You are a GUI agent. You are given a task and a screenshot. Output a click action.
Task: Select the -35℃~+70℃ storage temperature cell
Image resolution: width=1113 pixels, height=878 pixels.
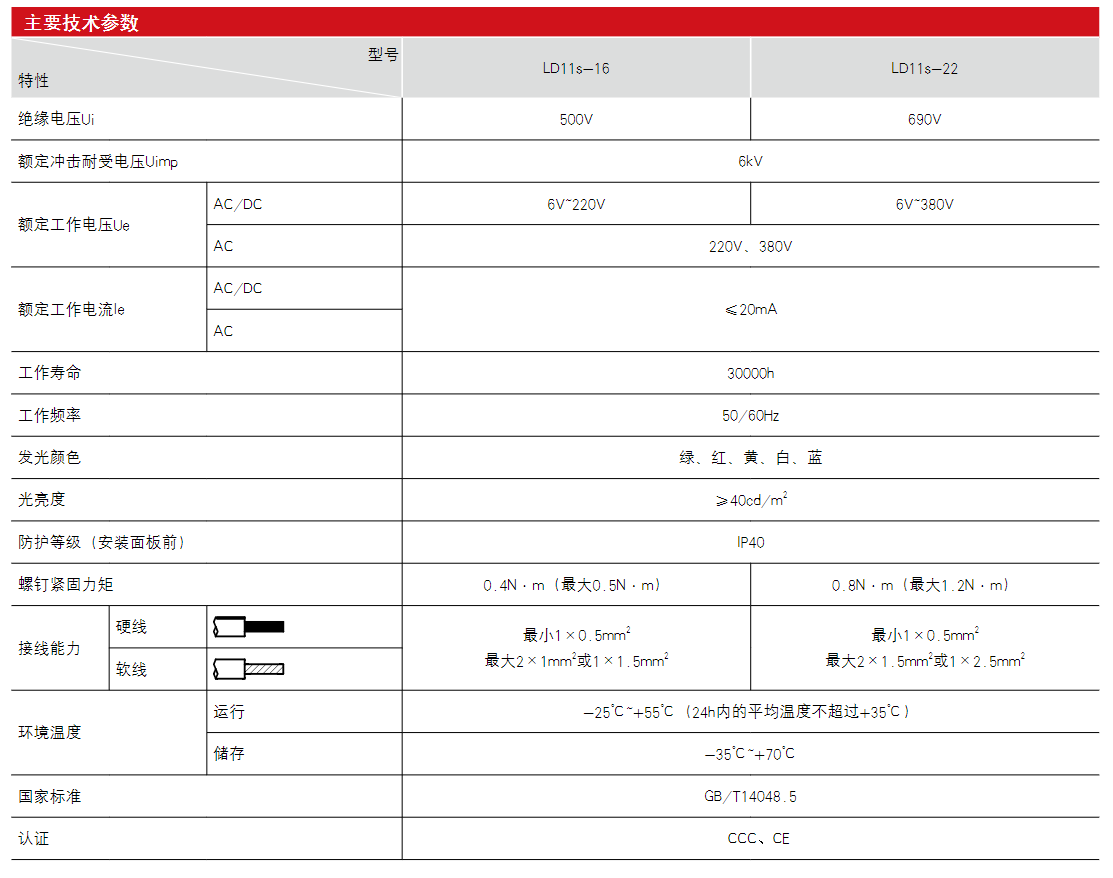(x=750, y=754)
